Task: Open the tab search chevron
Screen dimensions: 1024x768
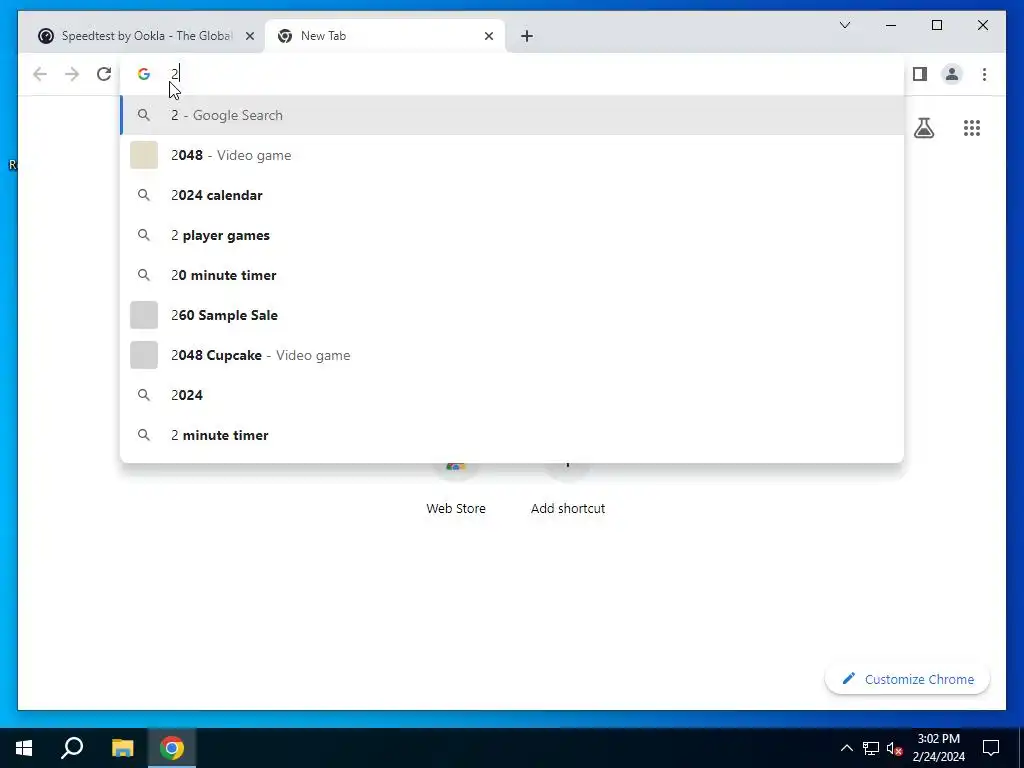Action: [844, 25]
